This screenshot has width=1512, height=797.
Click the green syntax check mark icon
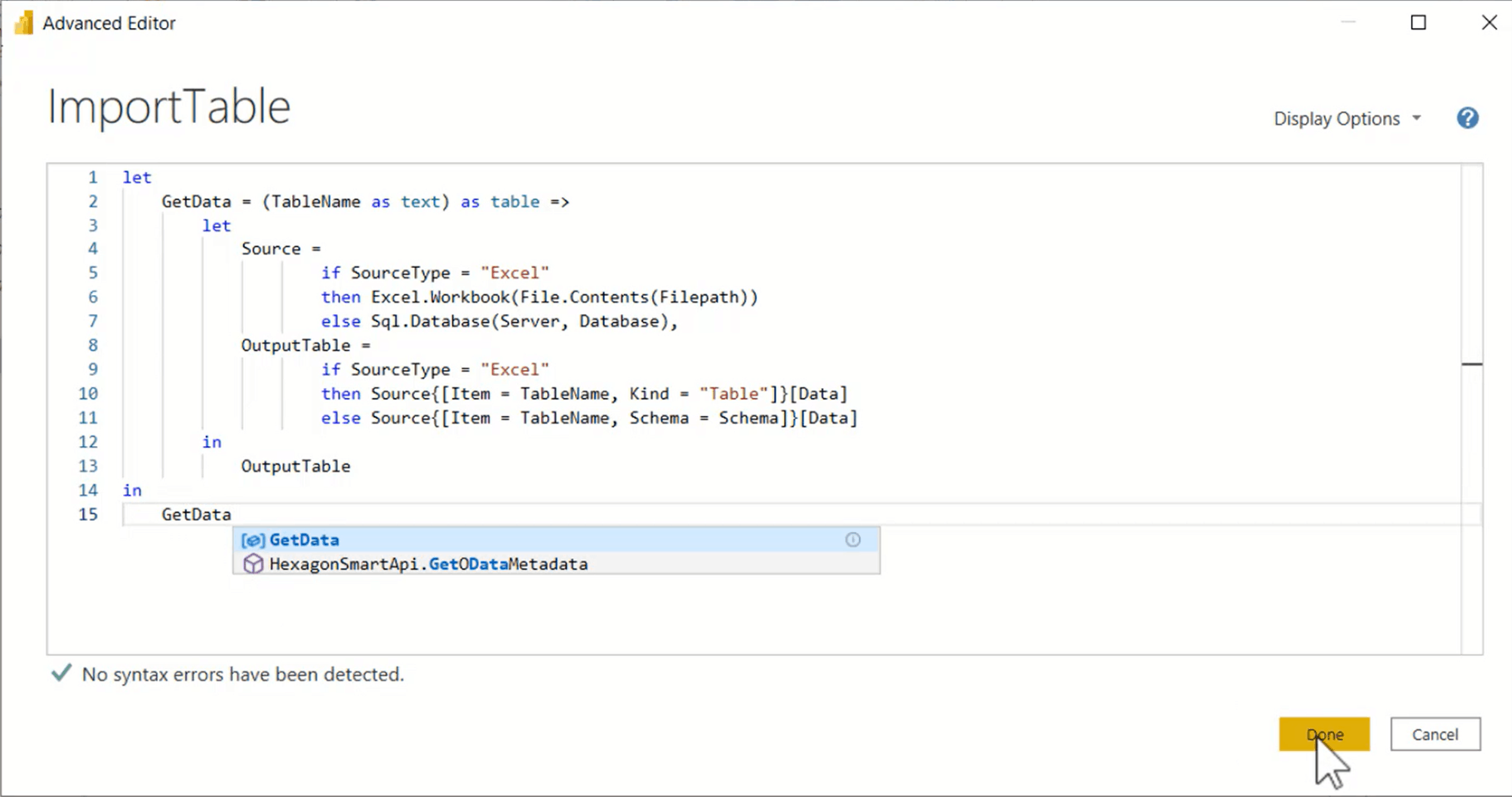click(x=59, y=672)
